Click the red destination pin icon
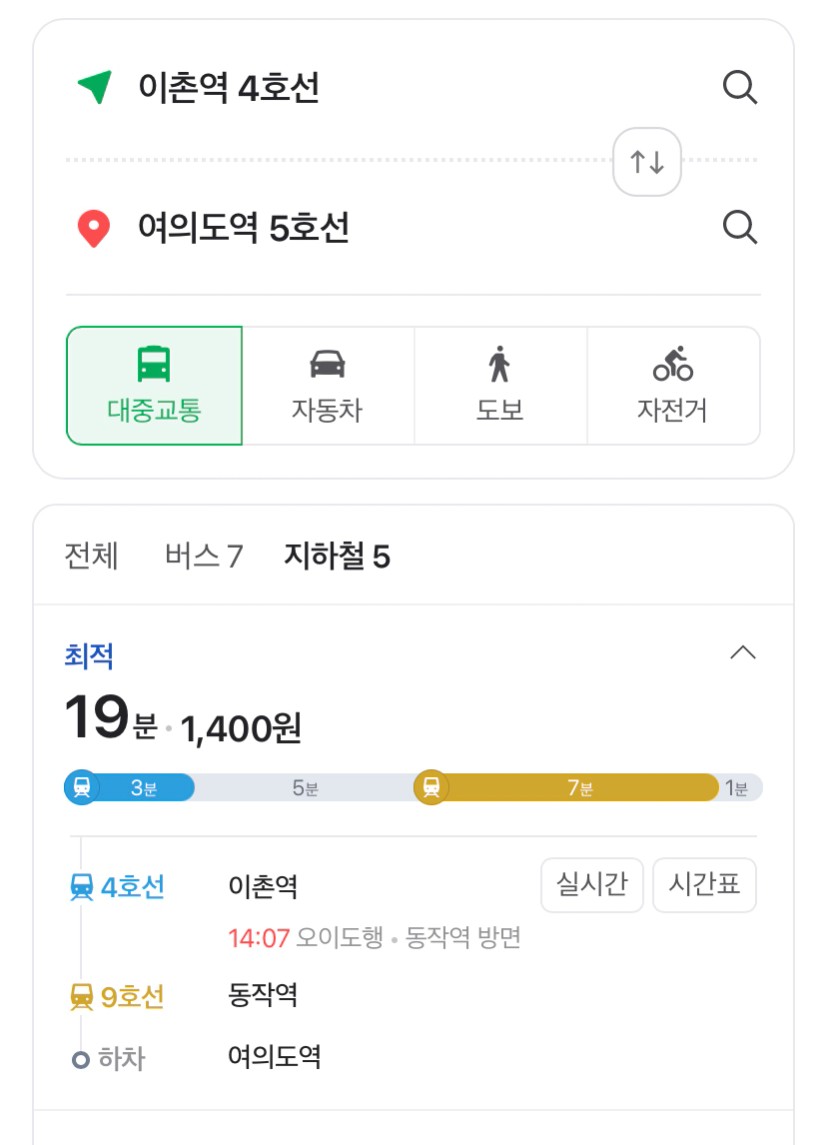Image resolution: width=827 pixels, height=1145 pixels. coord(93,229)
